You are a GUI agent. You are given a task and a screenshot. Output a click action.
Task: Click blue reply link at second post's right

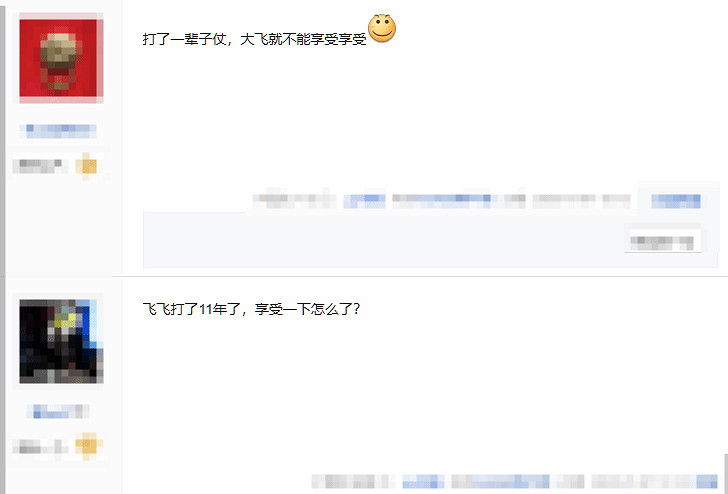tap(708, 481)
